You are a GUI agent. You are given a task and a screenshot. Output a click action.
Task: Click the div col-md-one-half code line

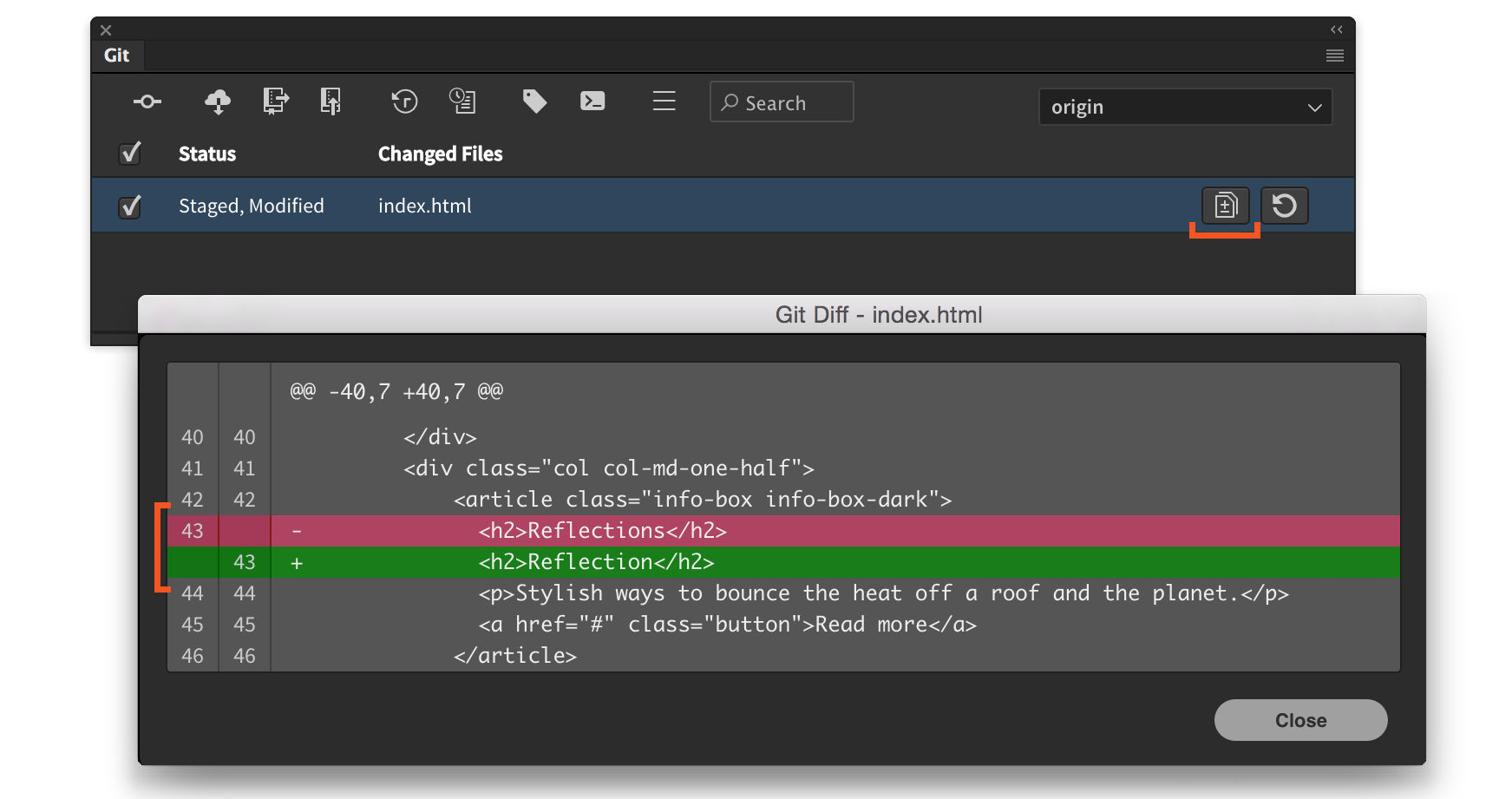point(783,468)
